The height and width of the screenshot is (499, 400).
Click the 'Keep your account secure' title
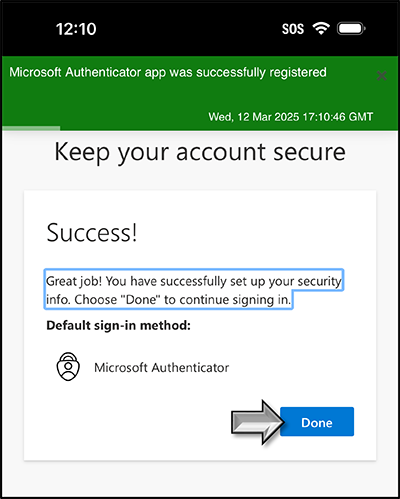(x=200, y=152)
